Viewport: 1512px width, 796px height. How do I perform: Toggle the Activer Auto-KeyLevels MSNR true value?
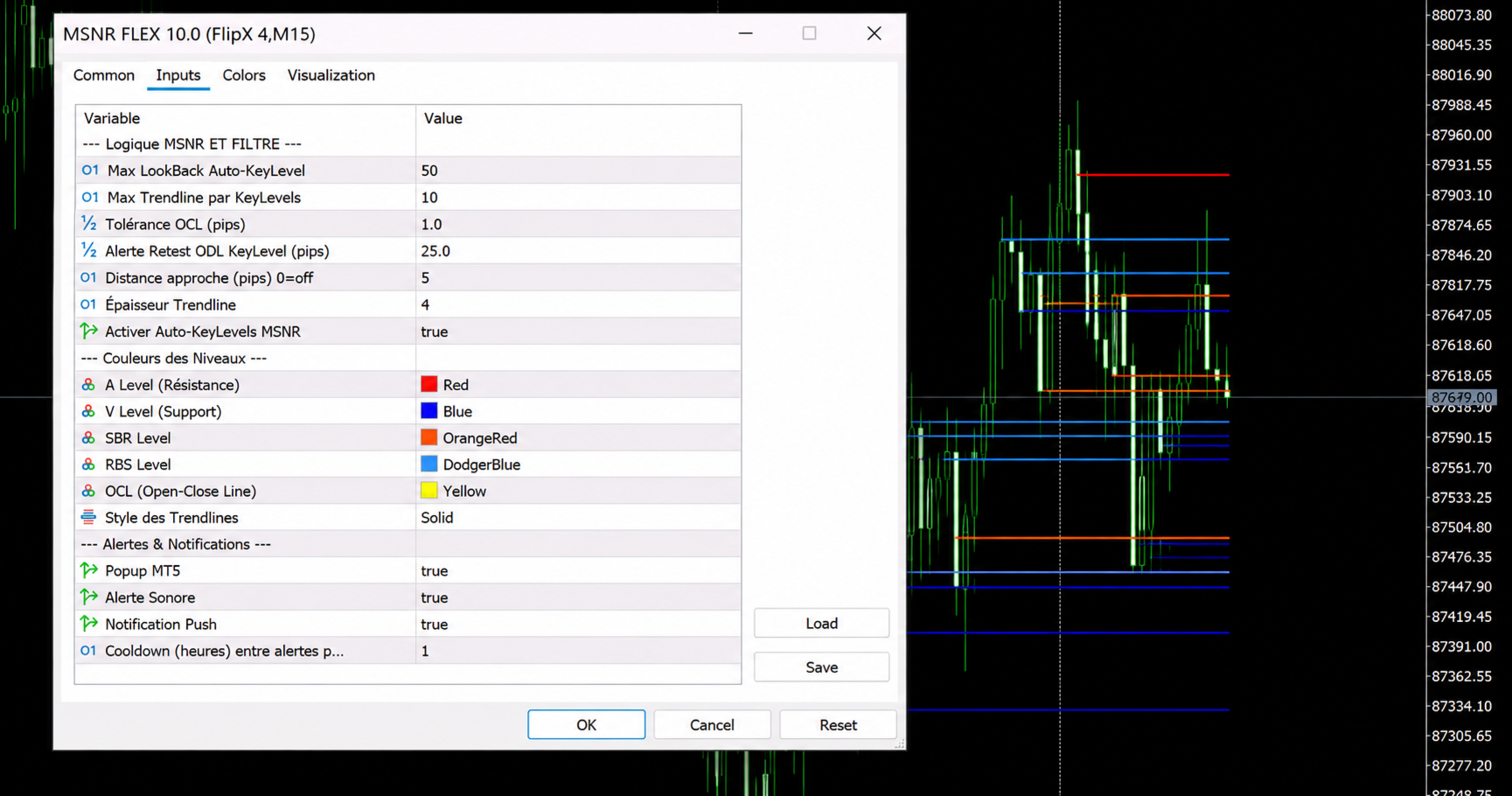tap(578, 332)
